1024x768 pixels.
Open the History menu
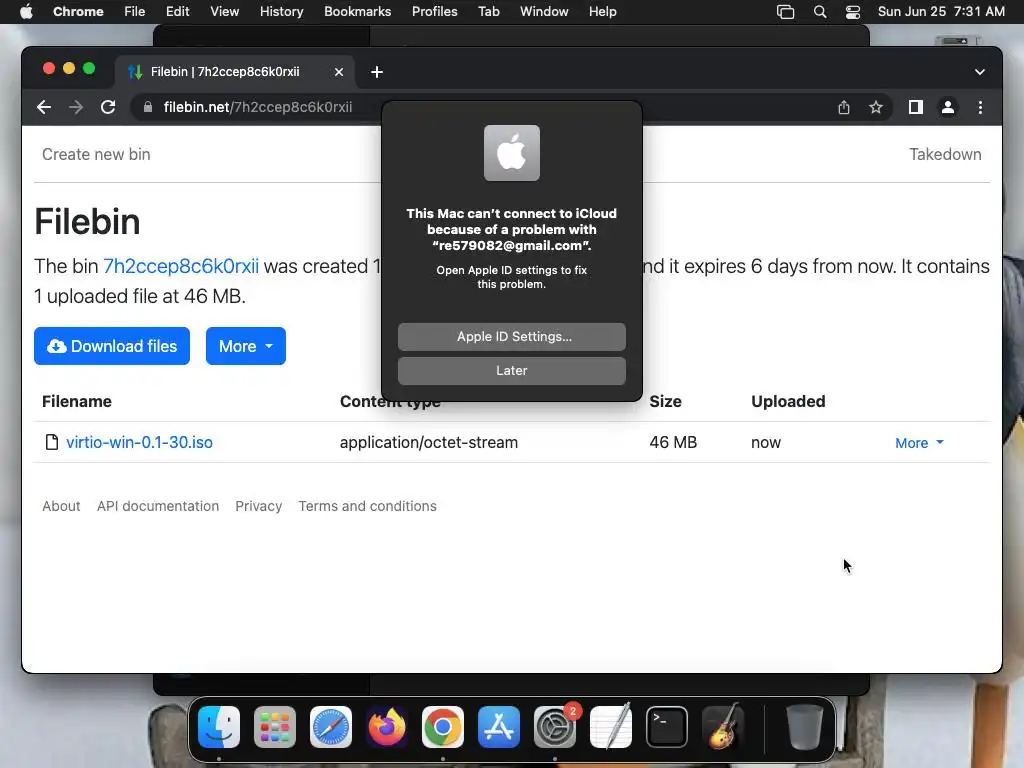click(281, 11)
